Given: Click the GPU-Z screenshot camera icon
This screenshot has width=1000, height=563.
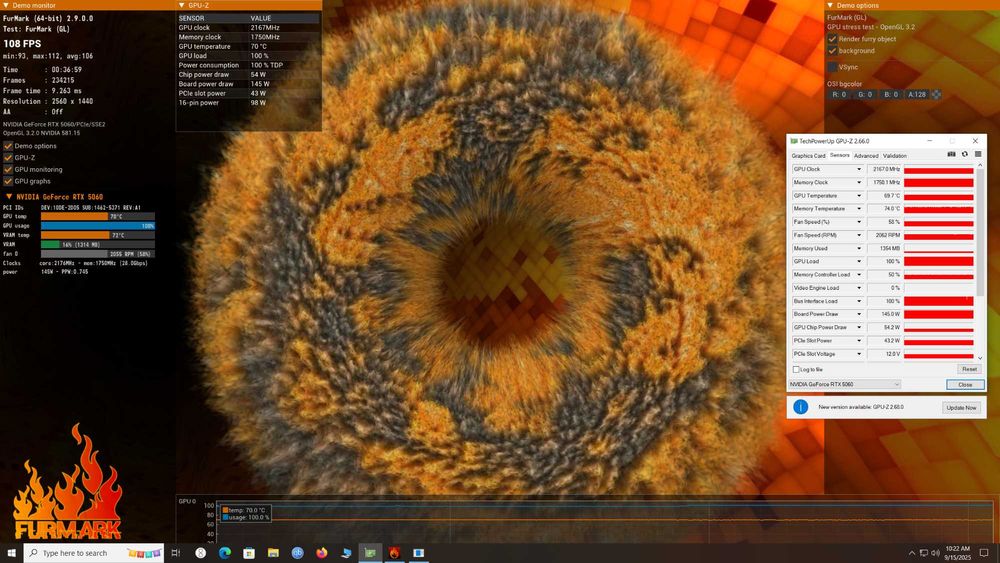Looking at the screenshot, I should click(x=951, y=154).
